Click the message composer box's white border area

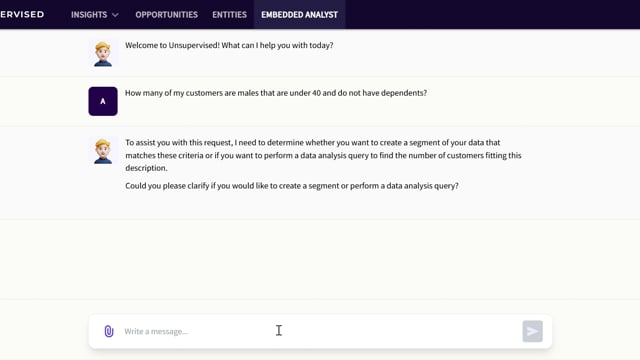point(320,318)
